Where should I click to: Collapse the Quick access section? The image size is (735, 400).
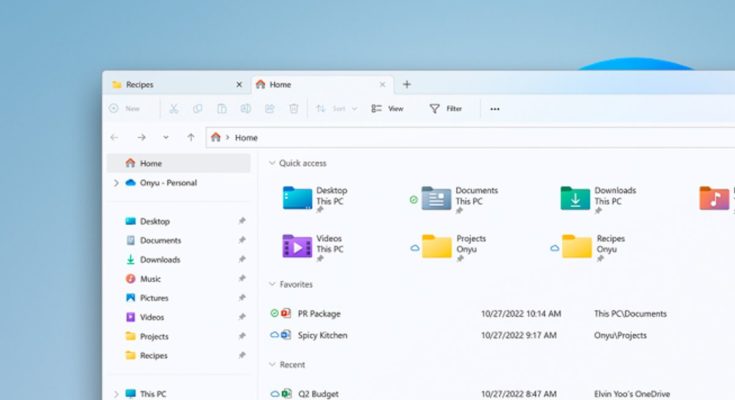coord(271,163)
